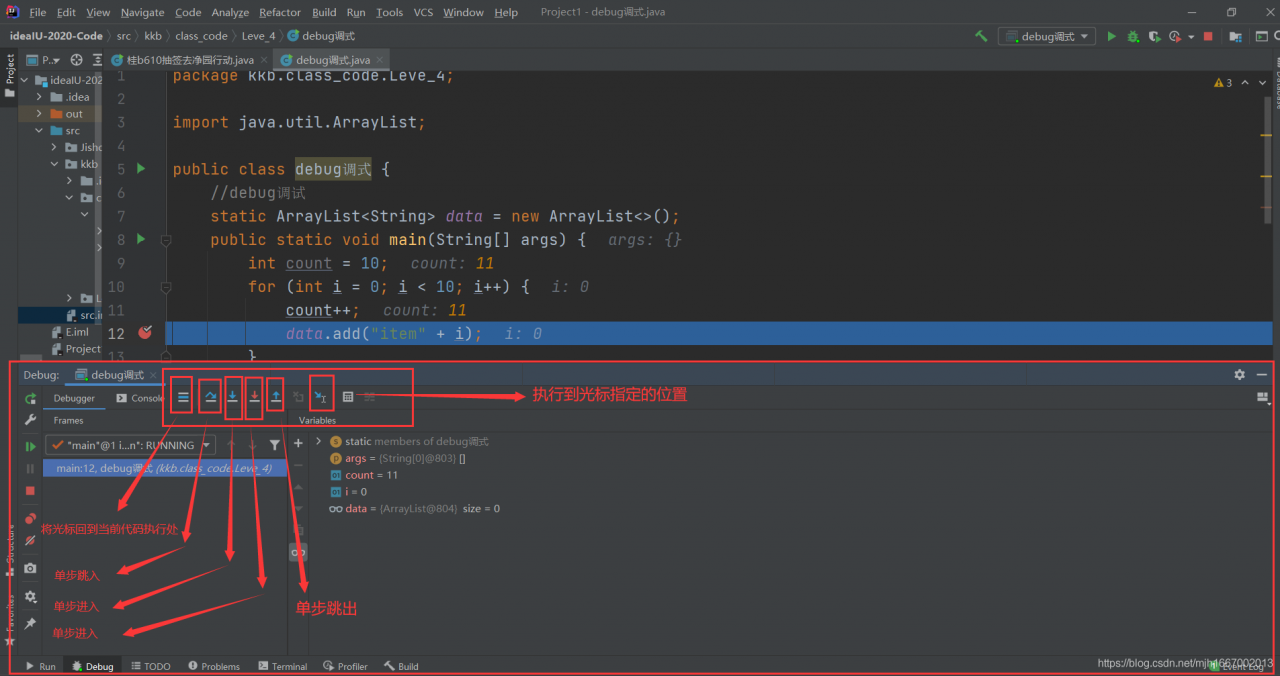Click the Run tool window button

pos(41,666)
